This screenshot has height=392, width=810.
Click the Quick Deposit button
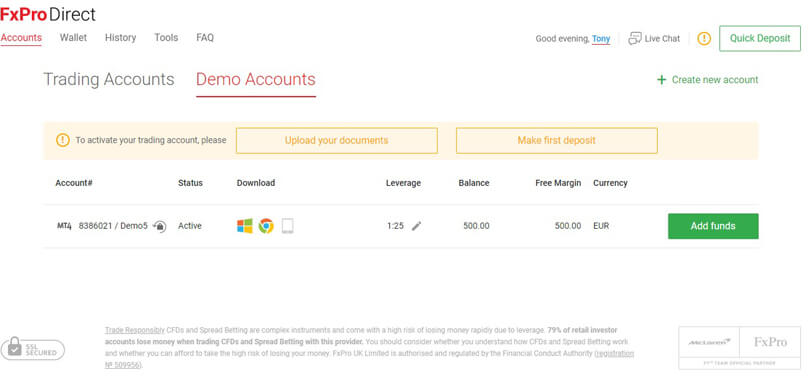pos(760,38)
